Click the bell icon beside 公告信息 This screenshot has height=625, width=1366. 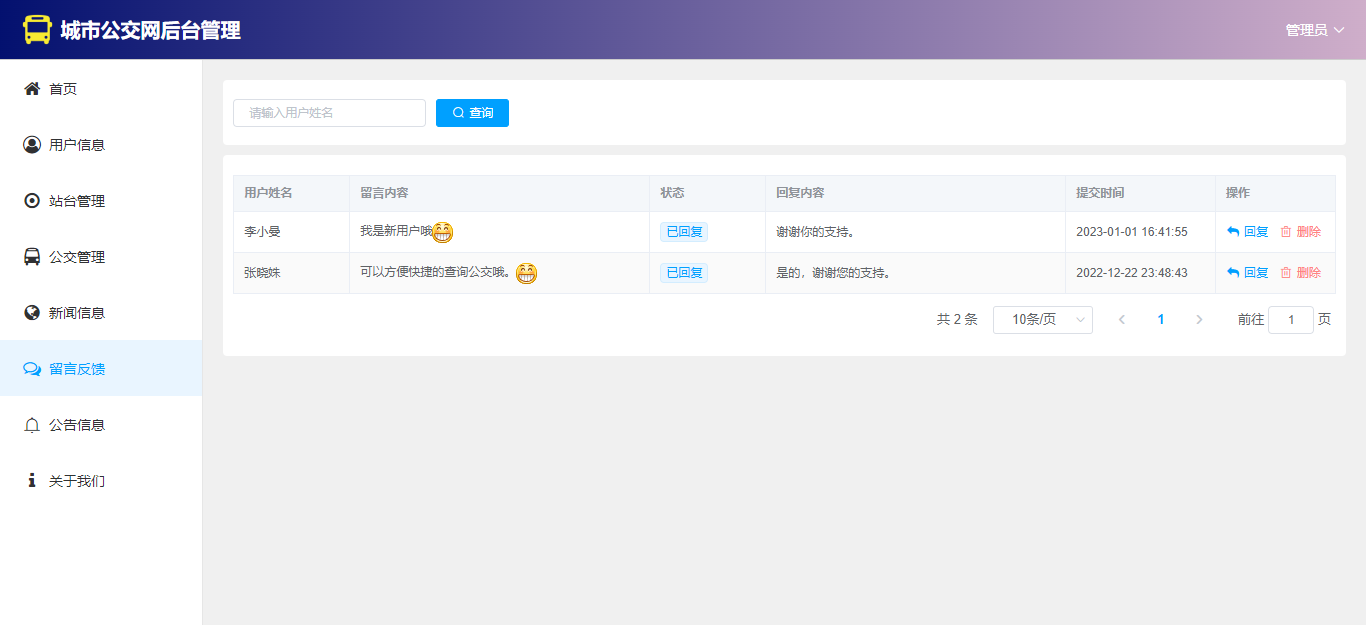[32, 425]
